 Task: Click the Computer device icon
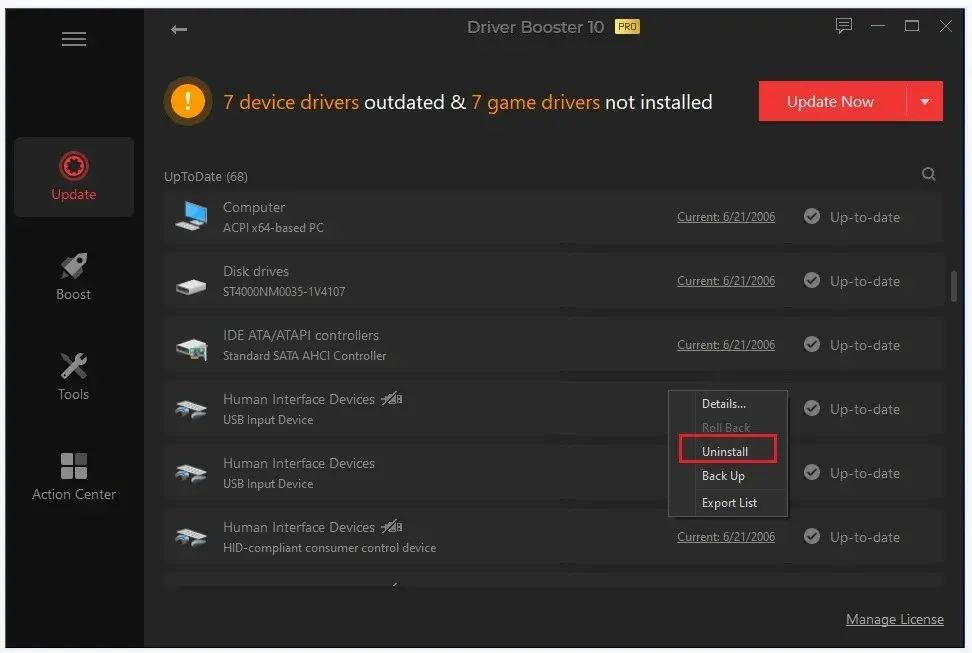click(192, 216)
